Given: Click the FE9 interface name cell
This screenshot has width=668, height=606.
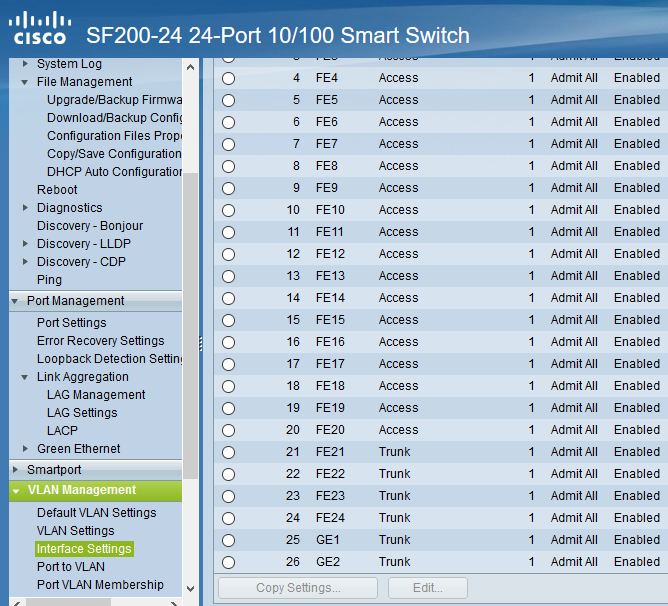Looking at the screenshot, I should [x=327, y=188].
